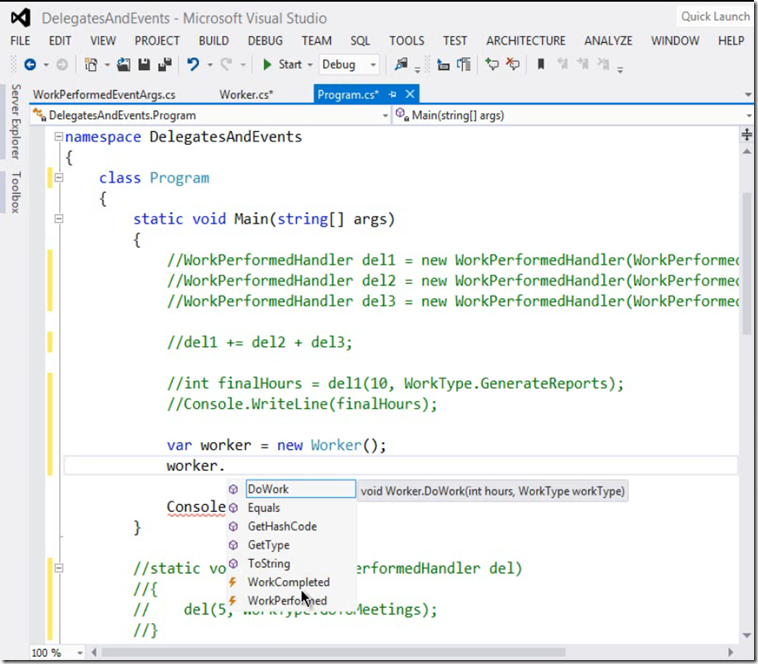Open the VIEW menu

click(x=103, y=41)
